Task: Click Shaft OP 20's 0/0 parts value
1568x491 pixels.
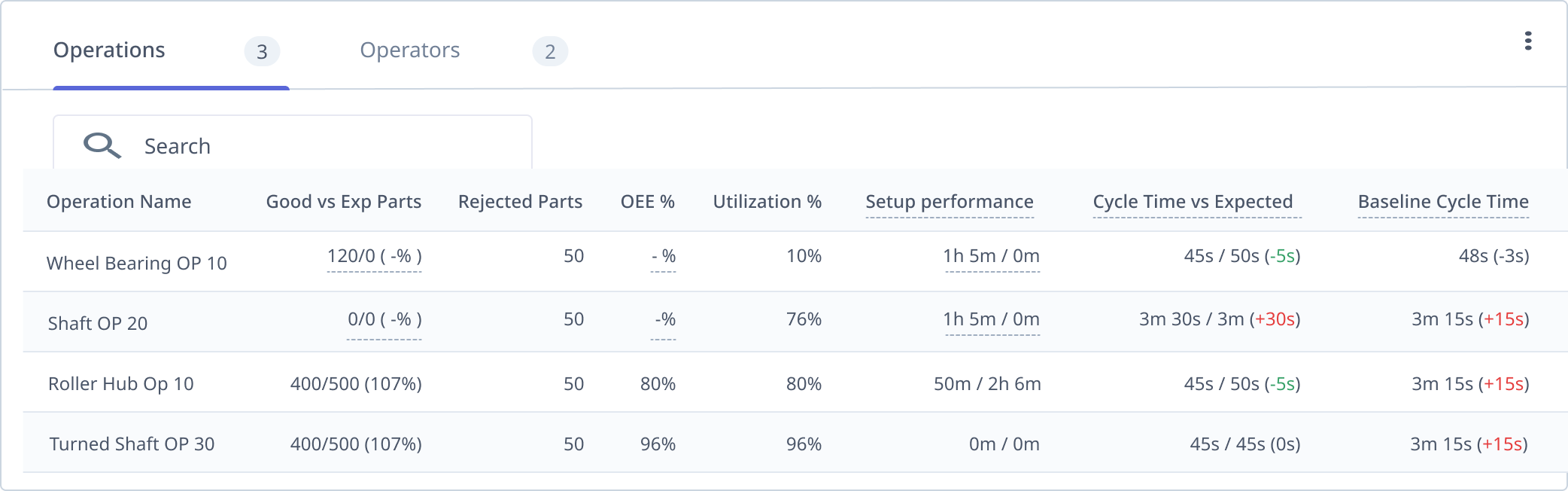Action: click(x=384, y=319)
